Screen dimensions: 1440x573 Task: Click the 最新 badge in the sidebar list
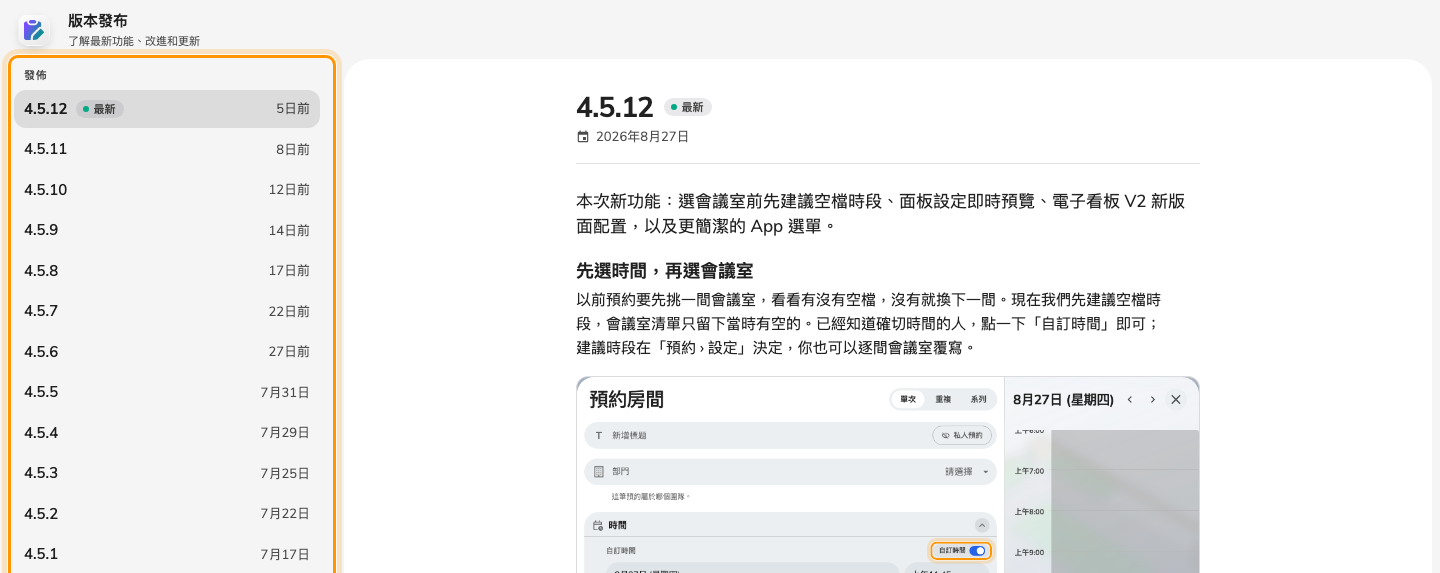(100, 109)
